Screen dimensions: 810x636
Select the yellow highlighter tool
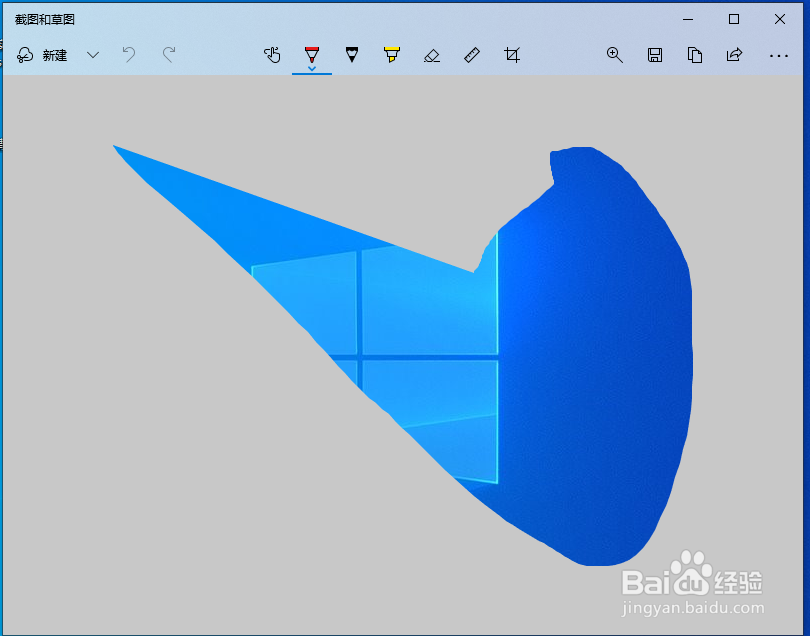(392, 55)
